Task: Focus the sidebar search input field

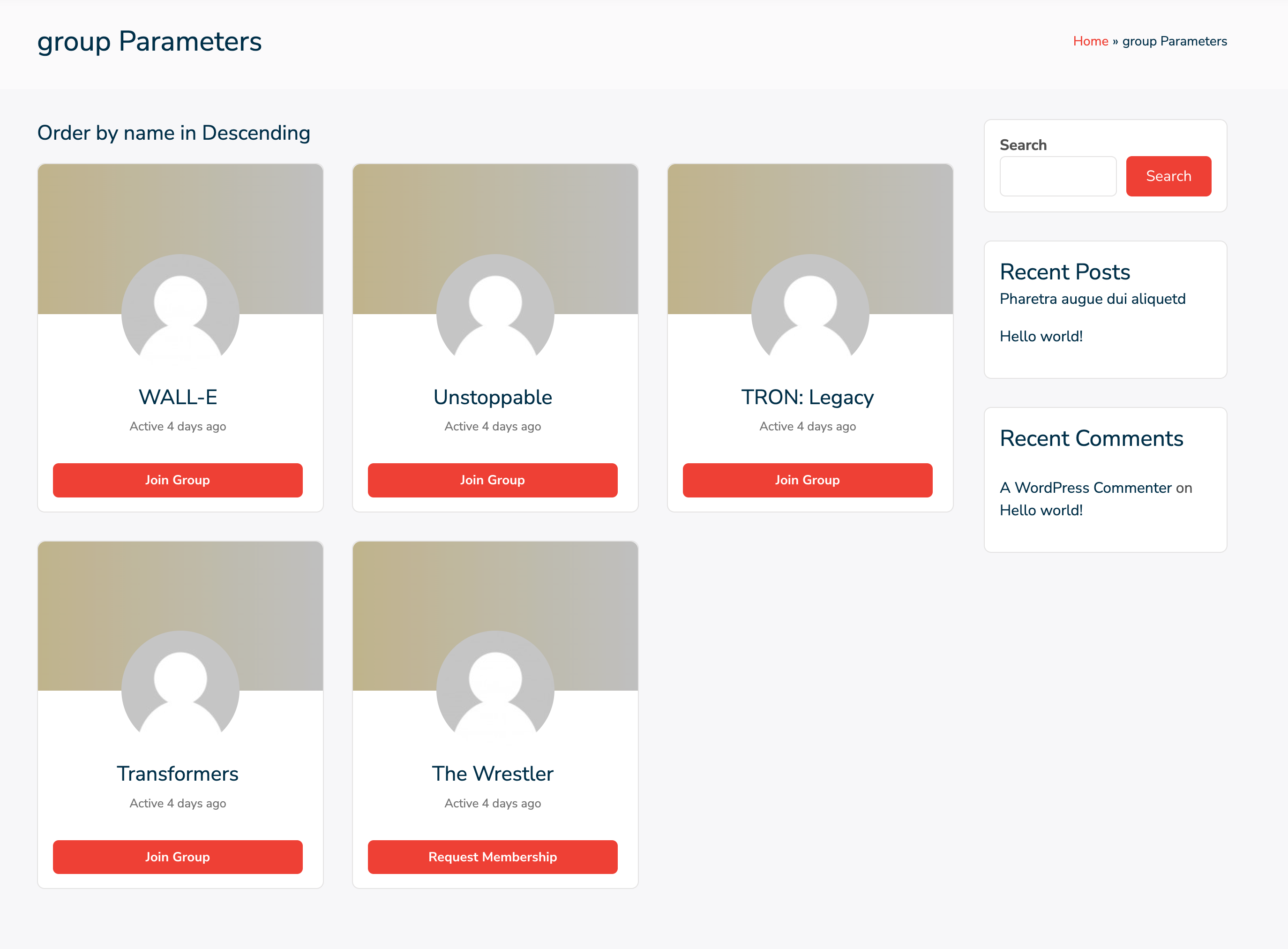Action: tap(1057, 176)
